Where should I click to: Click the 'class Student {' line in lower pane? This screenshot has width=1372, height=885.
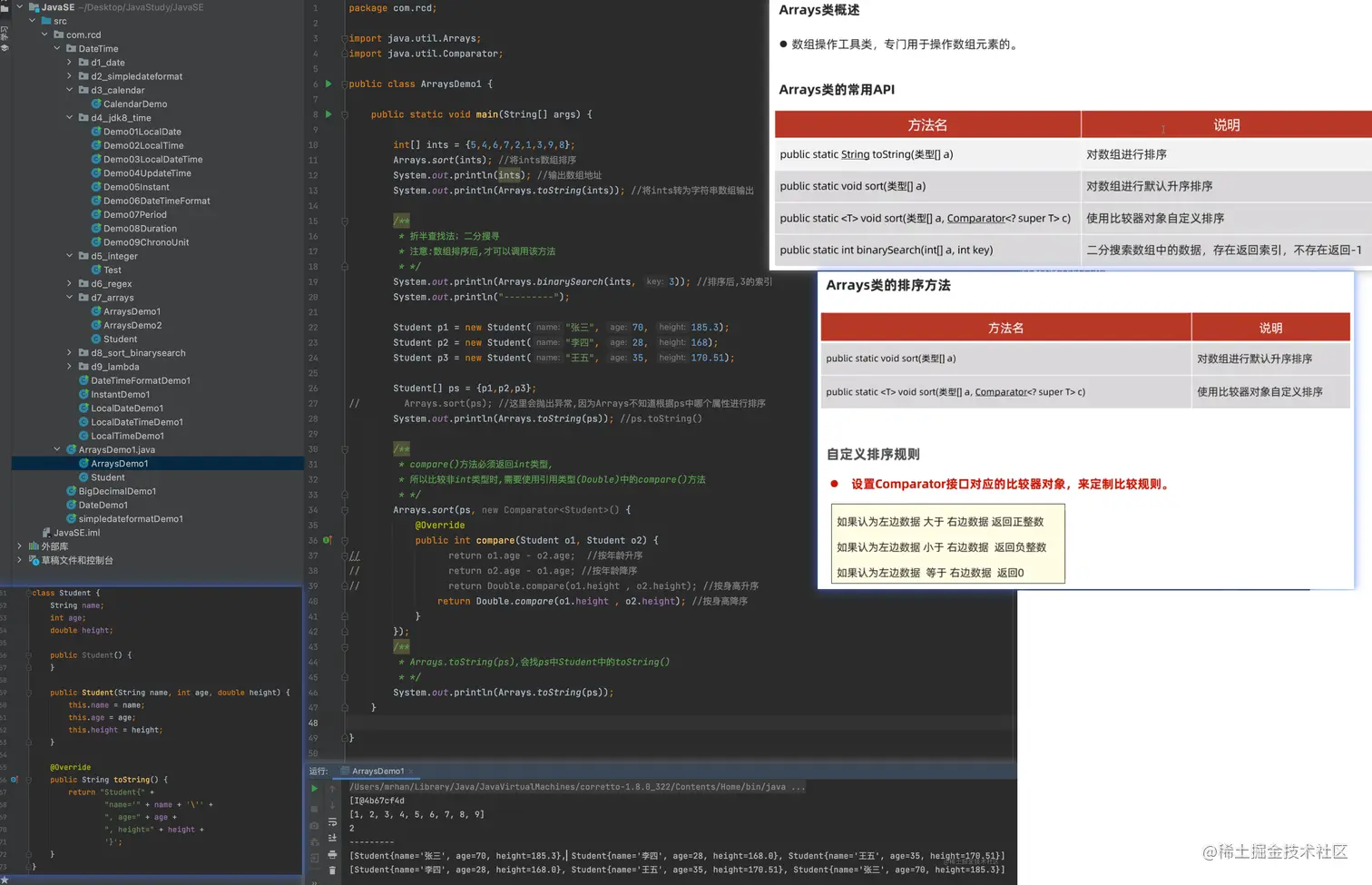pyautogui.click(x=66, y=593)
